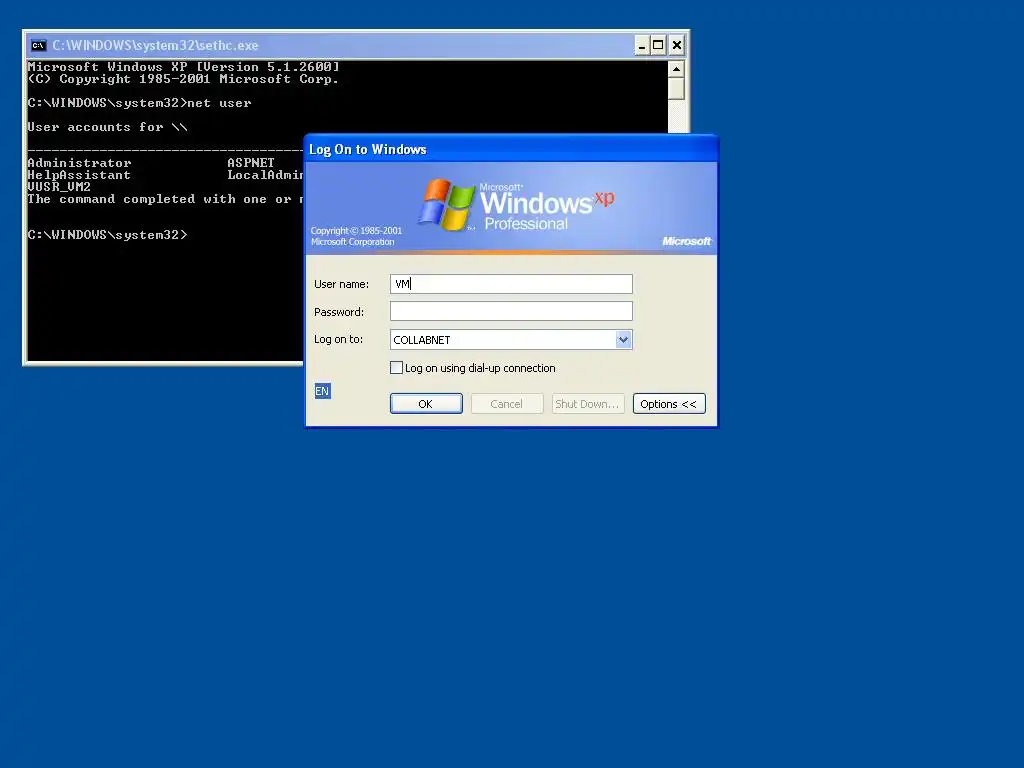Viewport: 1024px width, 768px height.
Task: Click the 'Log on to:' label
Action: click(338, 339)
